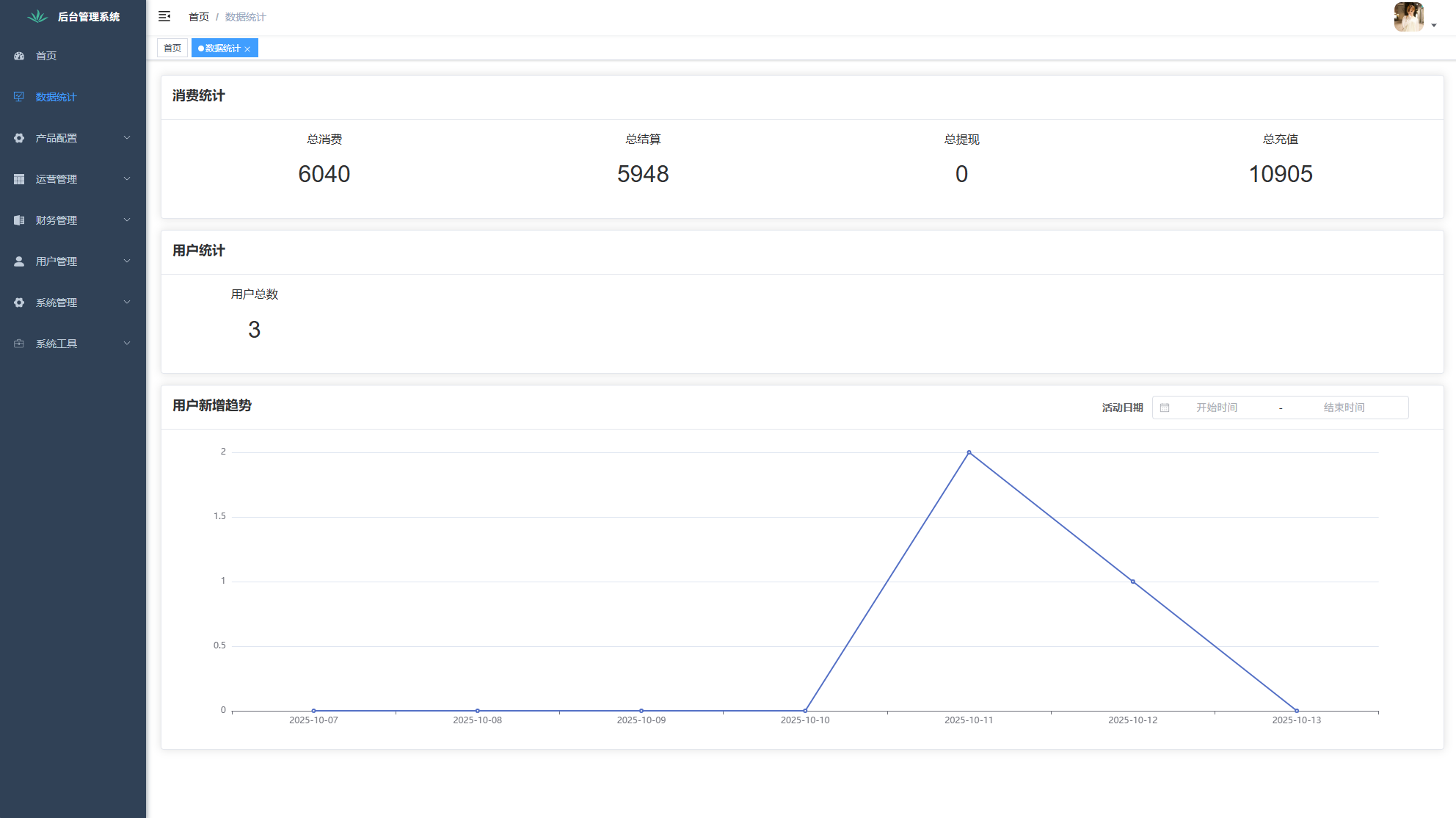Click the 产品配置 gear icon
This screenshot has height=818, width=1456.
(x=19, y=138)
